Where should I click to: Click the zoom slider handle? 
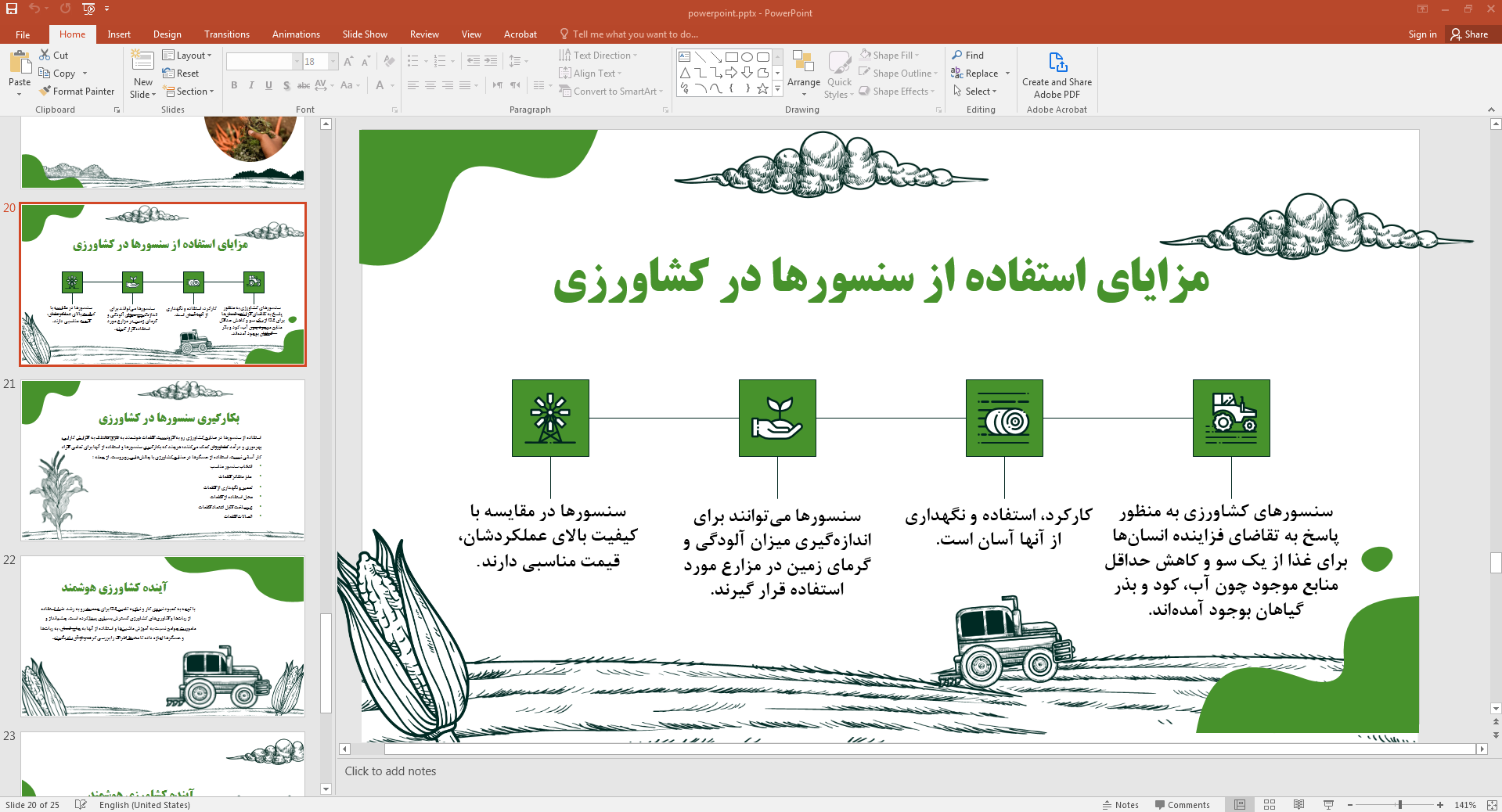click(1400, 804)
